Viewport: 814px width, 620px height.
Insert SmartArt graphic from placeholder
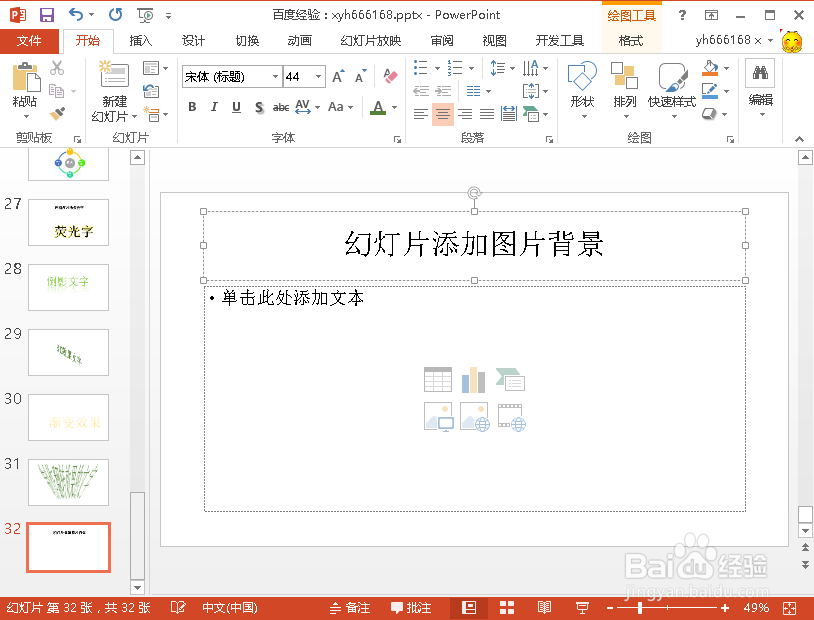[510, 380]
